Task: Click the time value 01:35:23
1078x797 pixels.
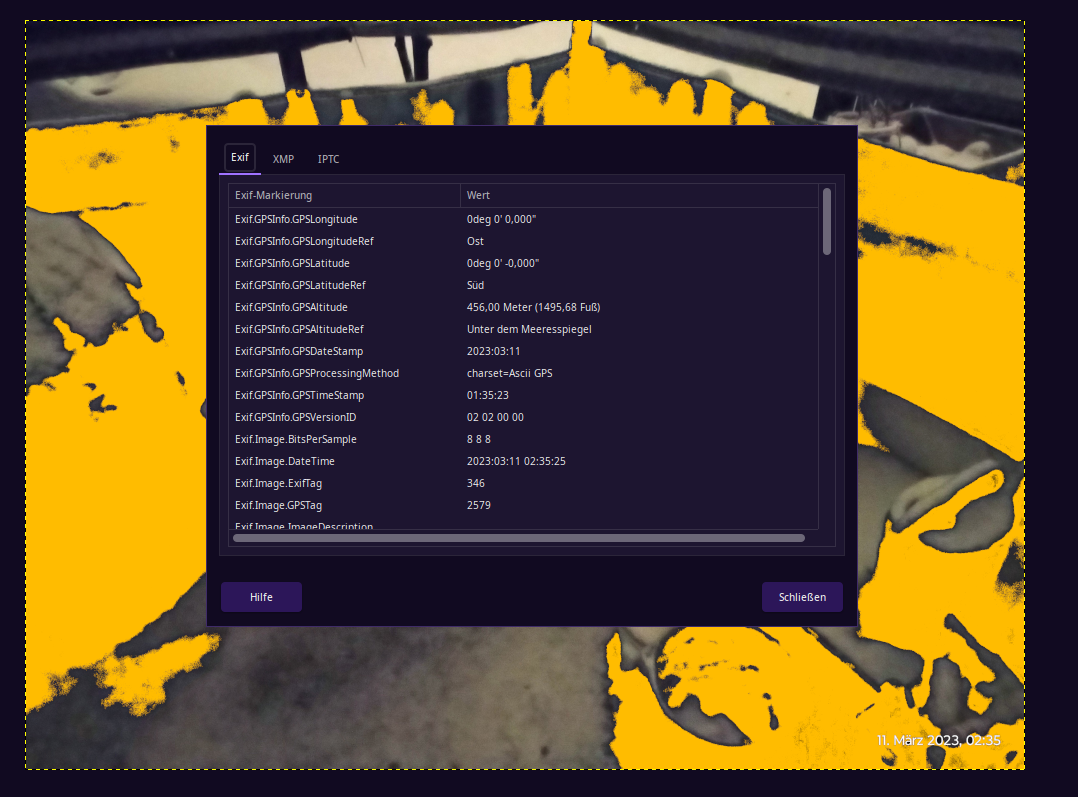Action: 487,395
